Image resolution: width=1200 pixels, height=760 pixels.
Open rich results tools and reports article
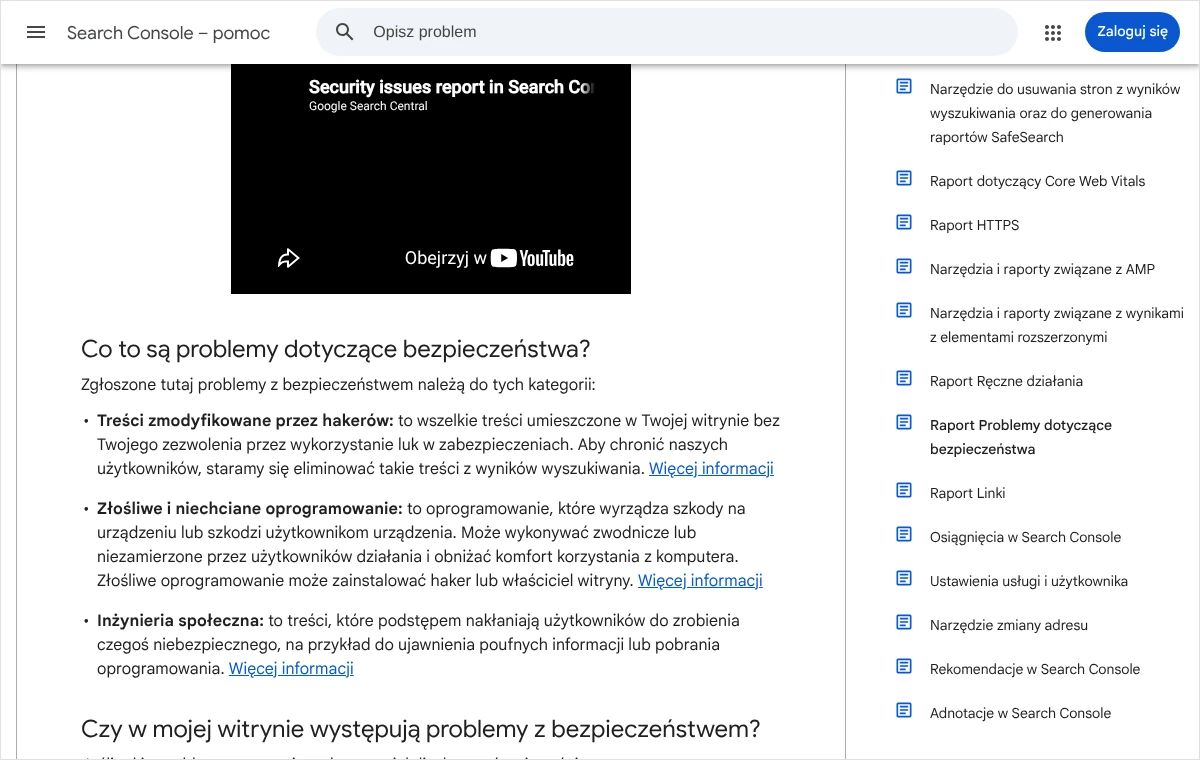click(1057, 325)
